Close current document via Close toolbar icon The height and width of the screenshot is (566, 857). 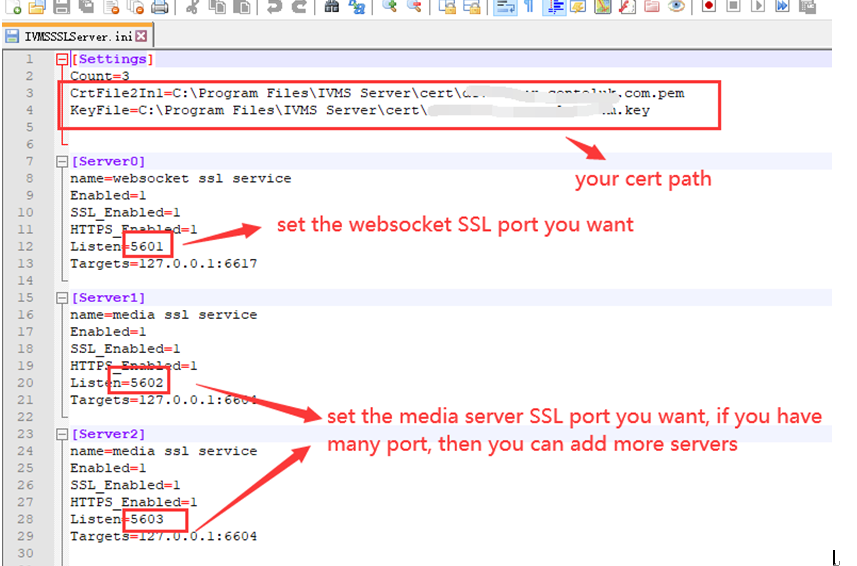[x=111, y=7]
